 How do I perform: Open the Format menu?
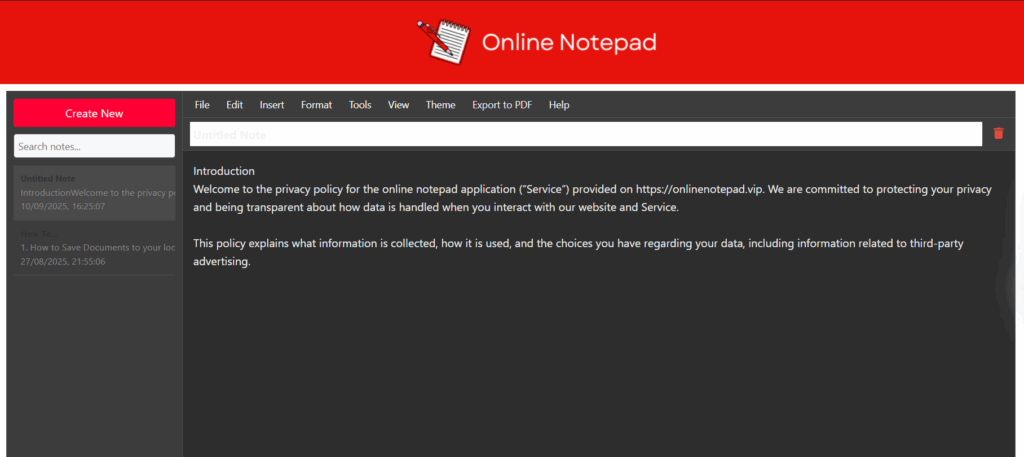(x=316, y=105)
